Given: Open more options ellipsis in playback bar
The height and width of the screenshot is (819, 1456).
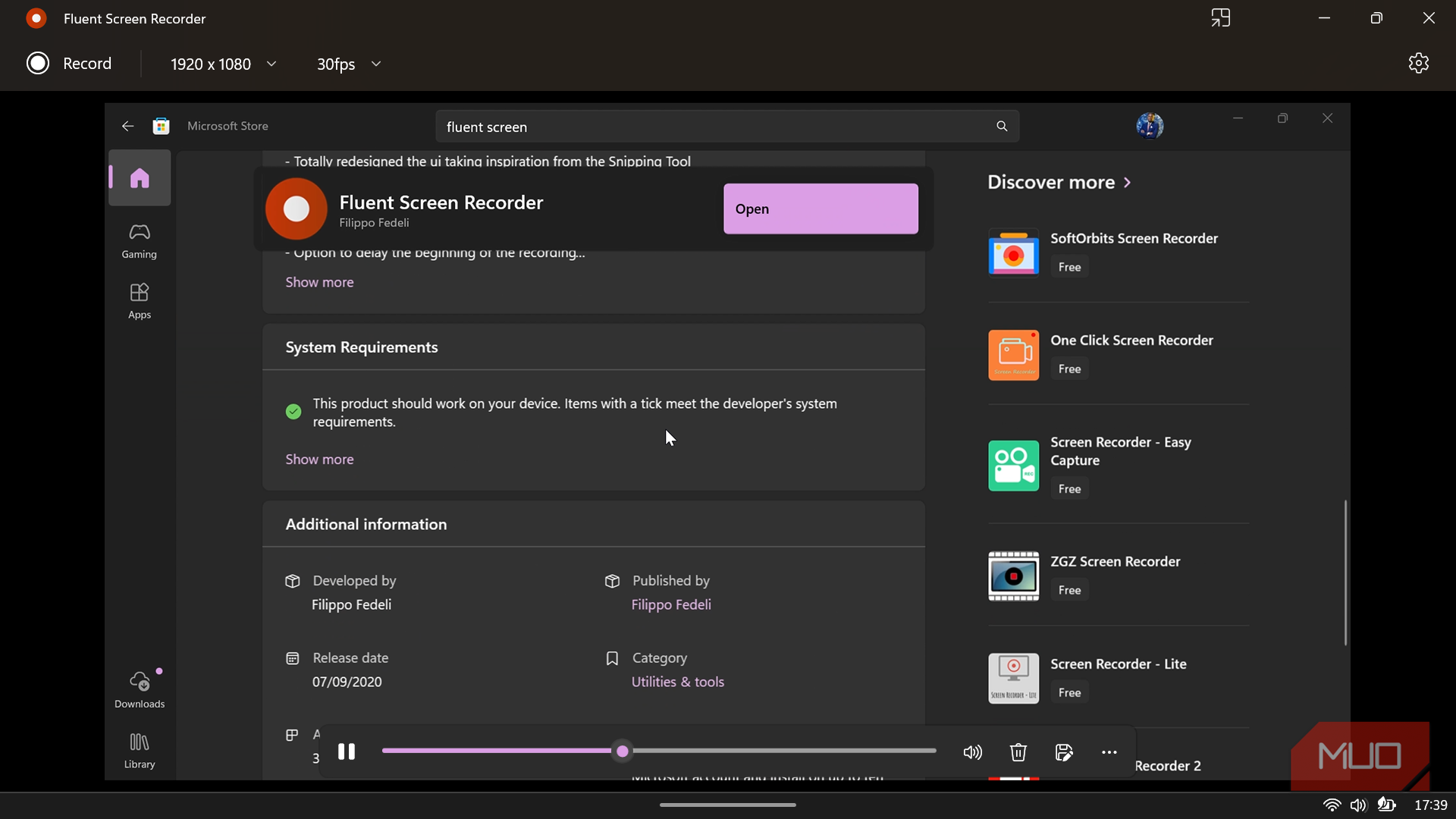Looking at the screenshot, I should point(1109,752).
